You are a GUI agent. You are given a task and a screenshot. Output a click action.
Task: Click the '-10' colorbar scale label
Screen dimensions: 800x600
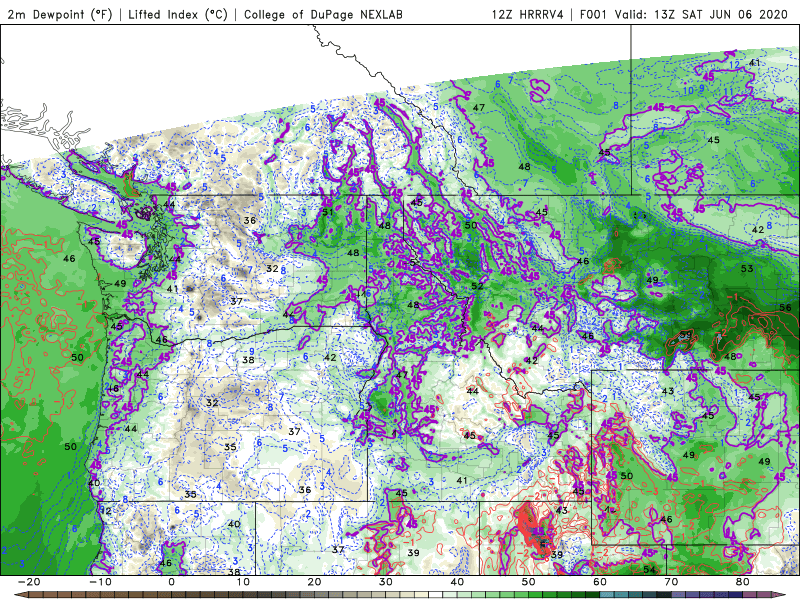(100, 582)
